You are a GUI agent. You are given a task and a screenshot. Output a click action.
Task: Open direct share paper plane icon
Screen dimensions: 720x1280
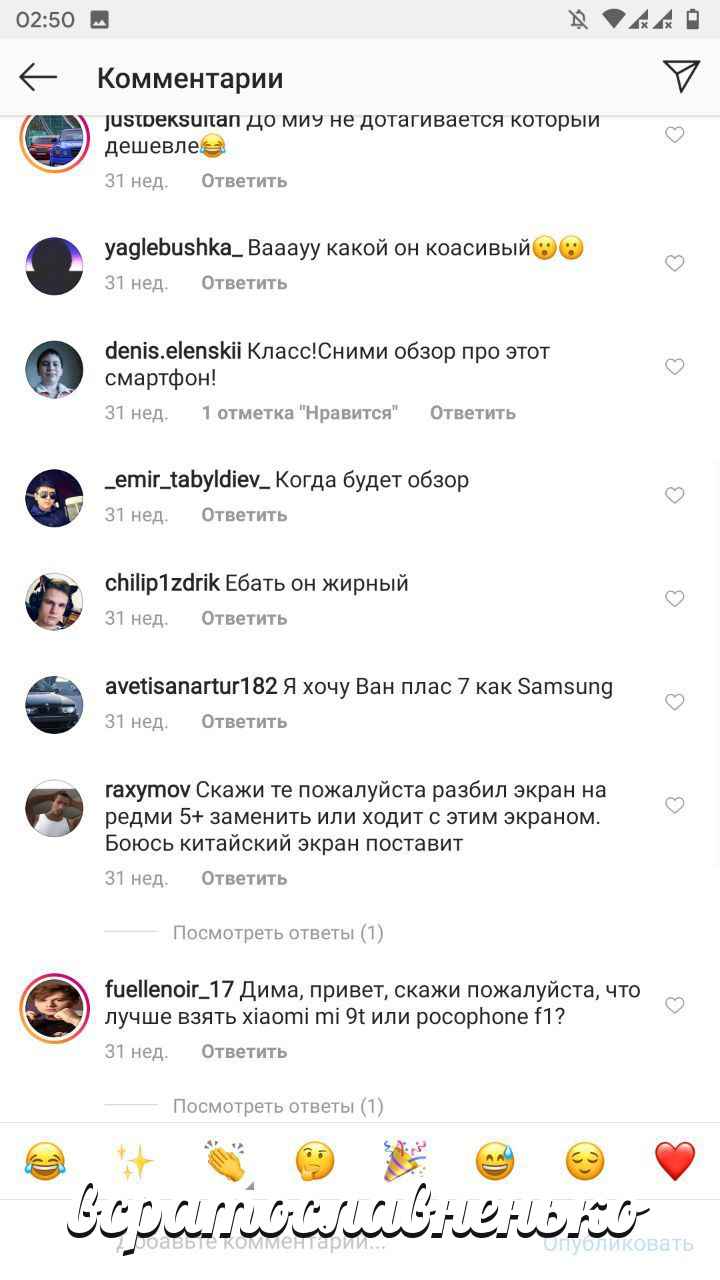click(681, 76)
